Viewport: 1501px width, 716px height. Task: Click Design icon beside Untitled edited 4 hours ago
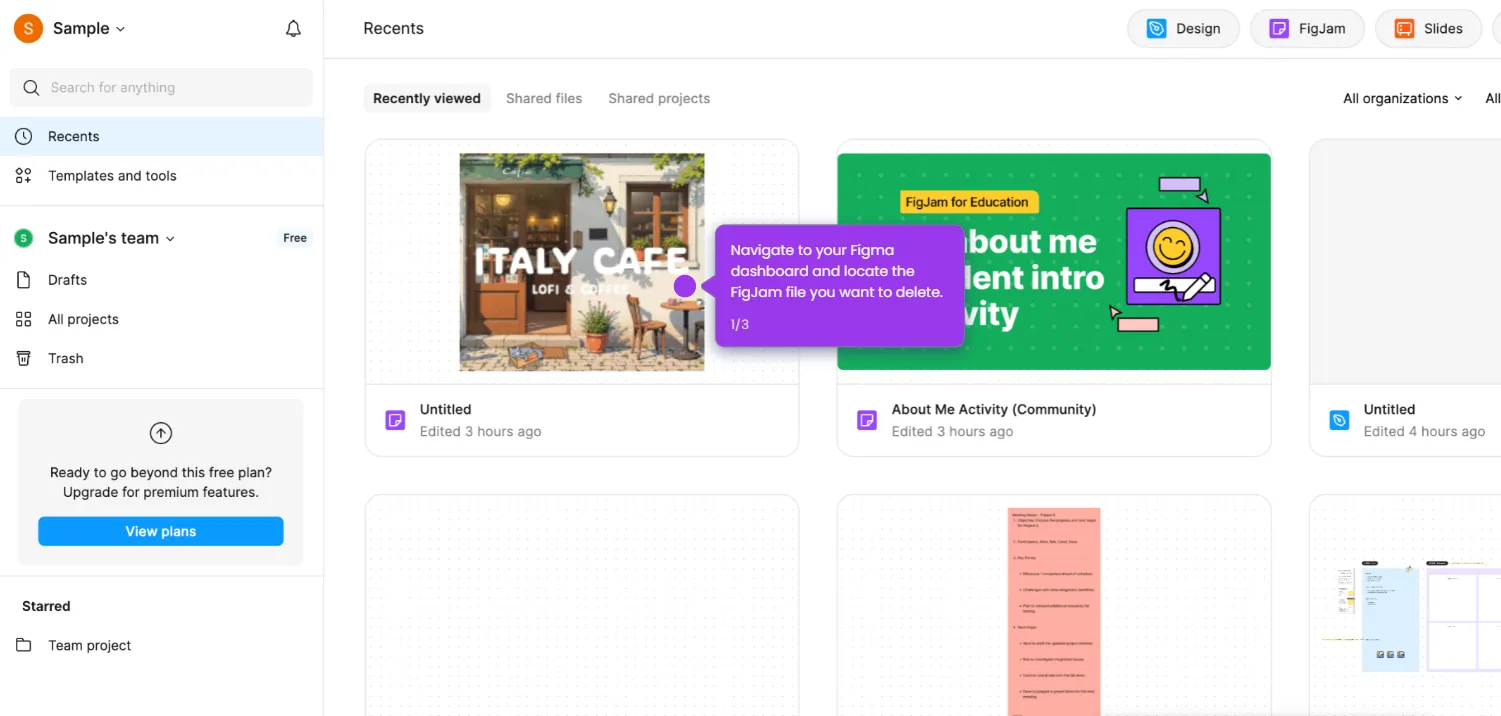(x=1339, y=420)
